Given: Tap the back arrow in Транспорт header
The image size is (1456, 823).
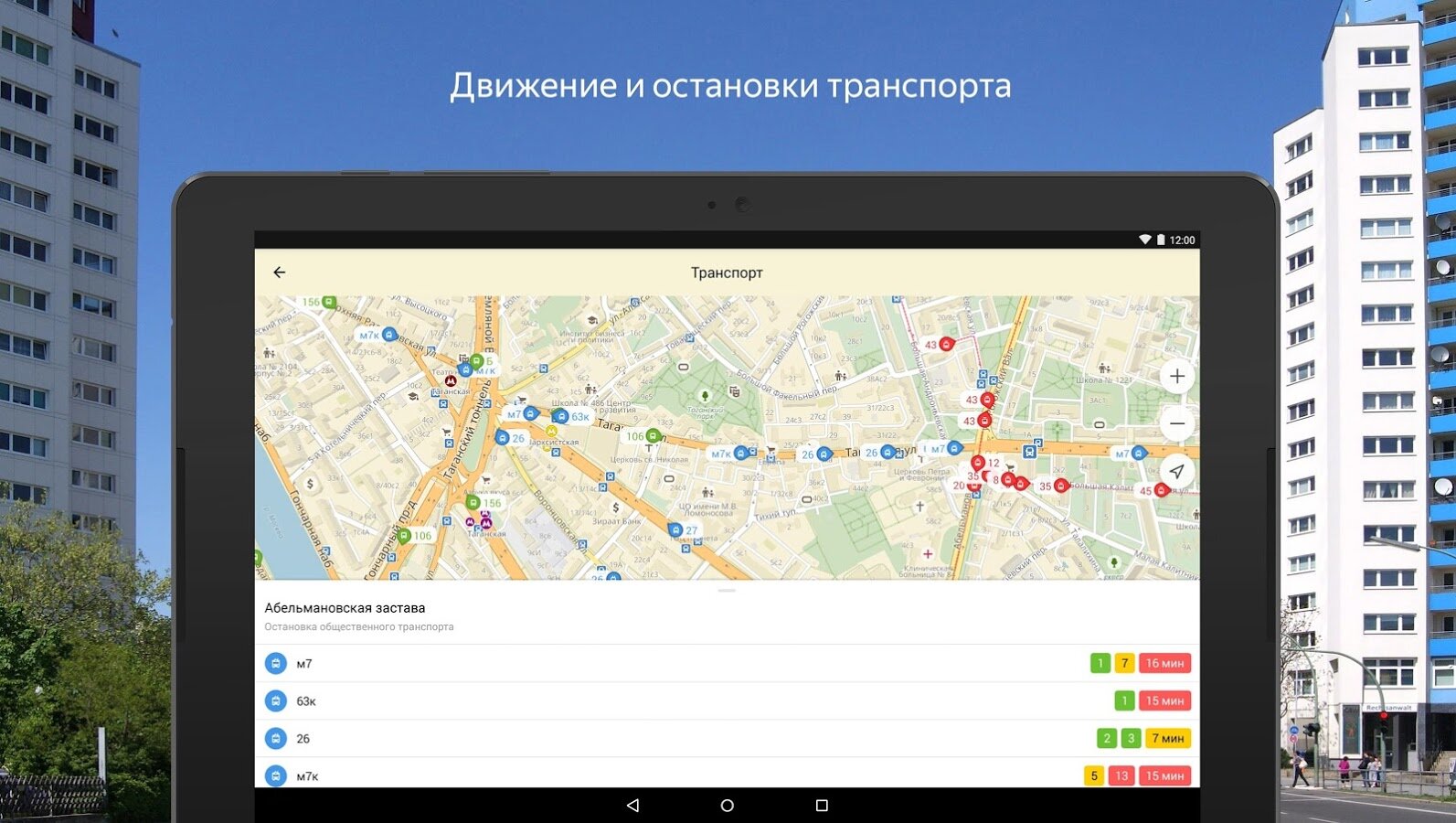Looking at the screenshot, I should coord(280,273).
